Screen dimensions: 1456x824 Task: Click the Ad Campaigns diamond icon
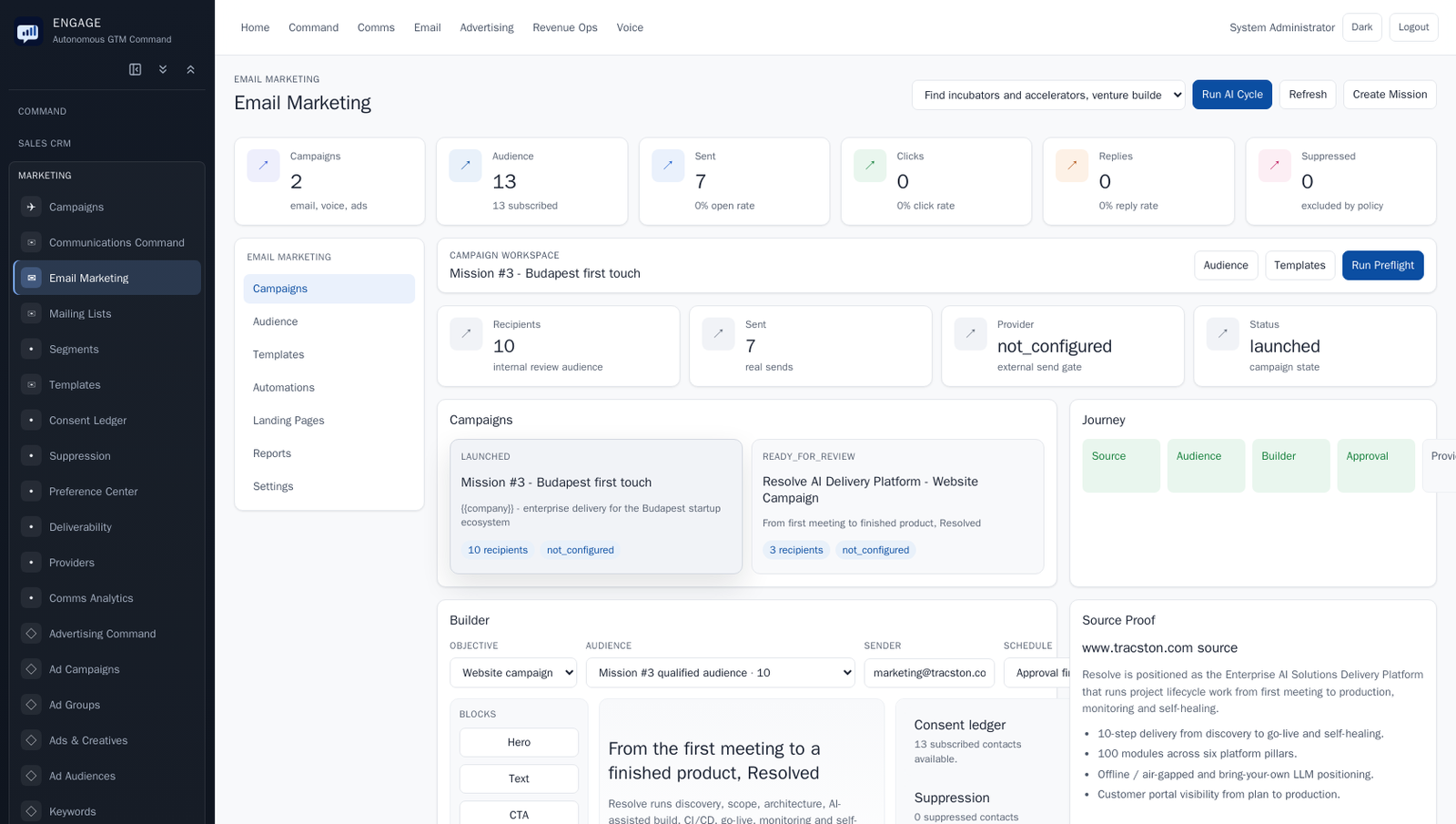[x=31, y=668]
